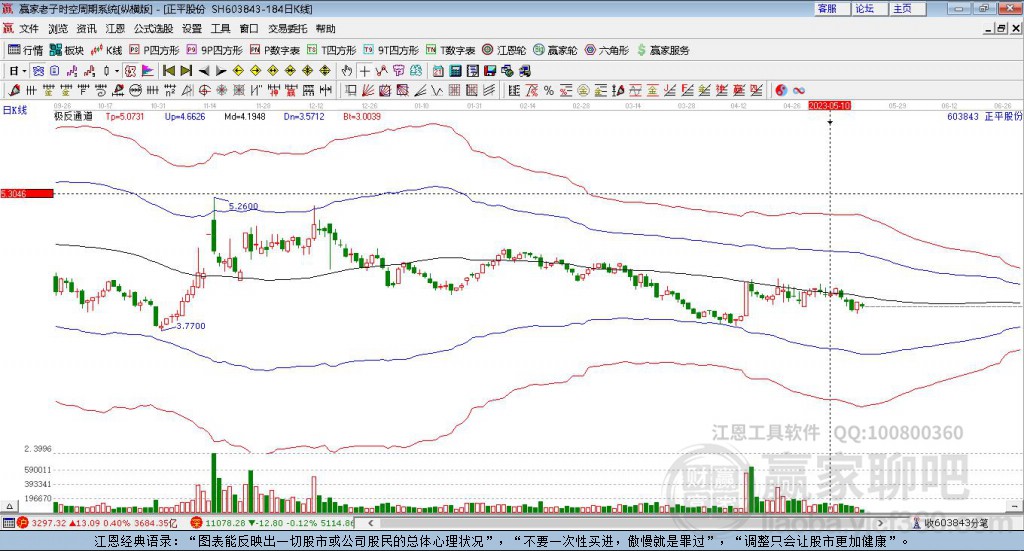Switch to the K线 chart view
This screenshot has height=551, width=1024.
point(106,50)
